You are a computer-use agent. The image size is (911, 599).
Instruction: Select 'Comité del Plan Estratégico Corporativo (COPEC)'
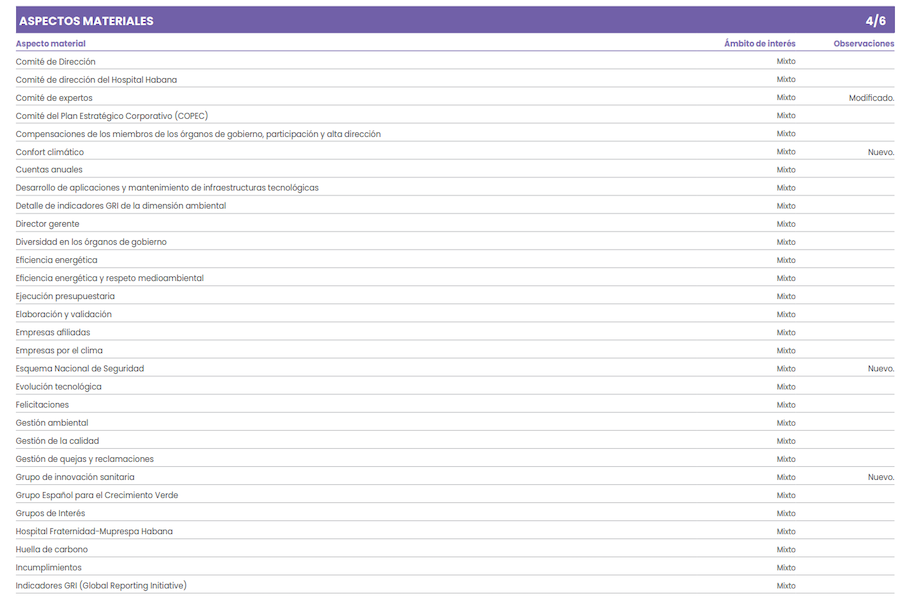[112, 116]
